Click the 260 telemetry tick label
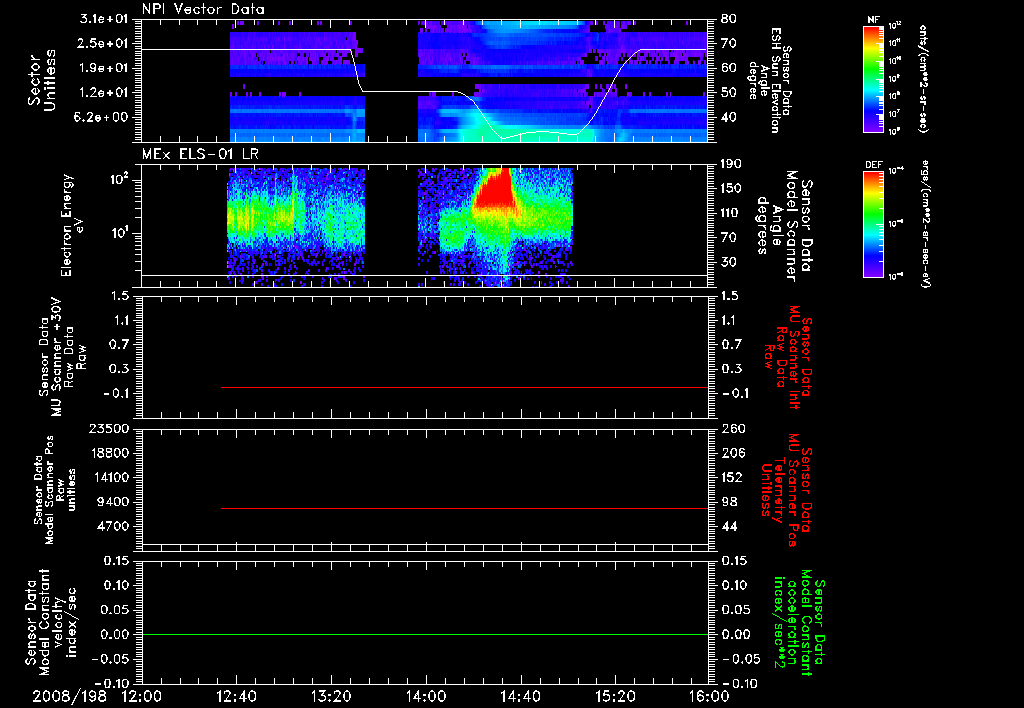The width and height of the screenshot is (1024, 708). [733, 429]
